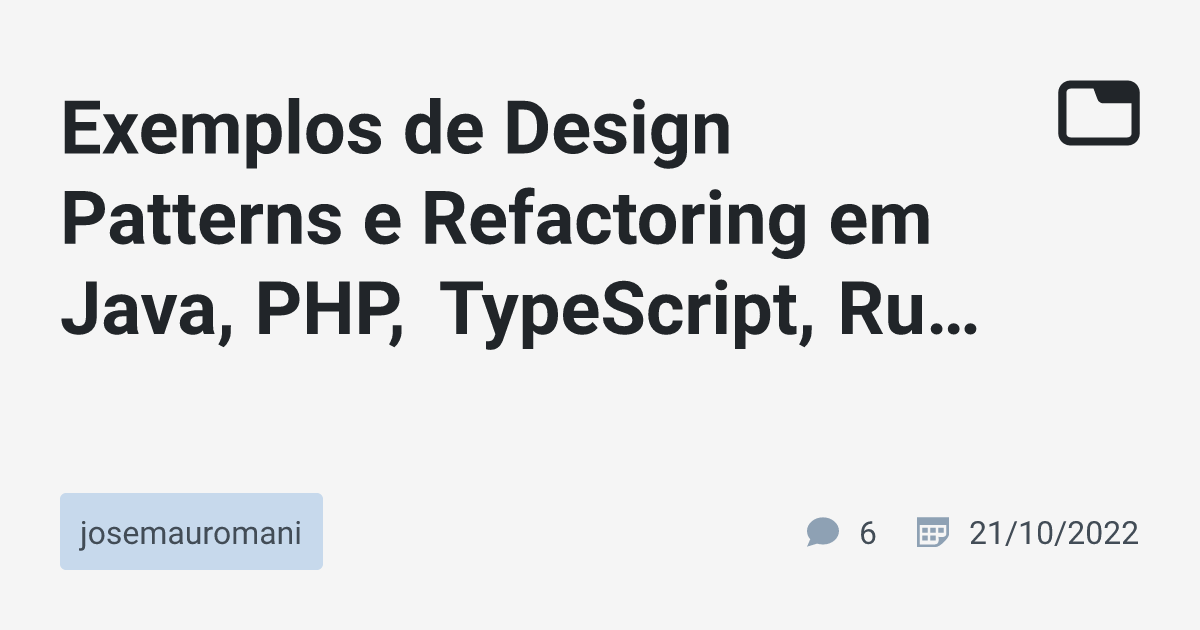This screenshot has height=630, width=1200.
Task: Click the comment speech bubble icon
Action: tap(822, 533)
